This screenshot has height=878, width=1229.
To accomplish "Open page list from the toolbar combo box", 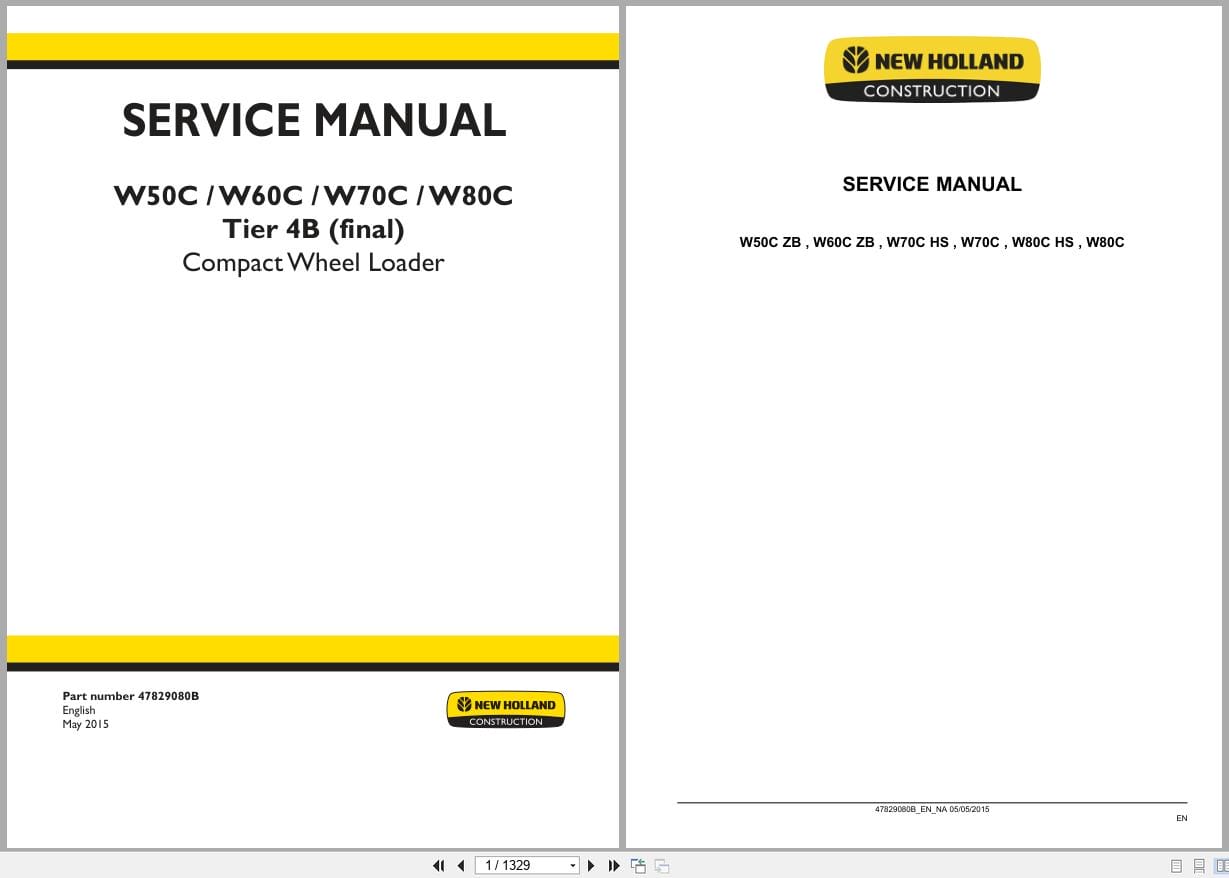I will (x=573, y=865).
